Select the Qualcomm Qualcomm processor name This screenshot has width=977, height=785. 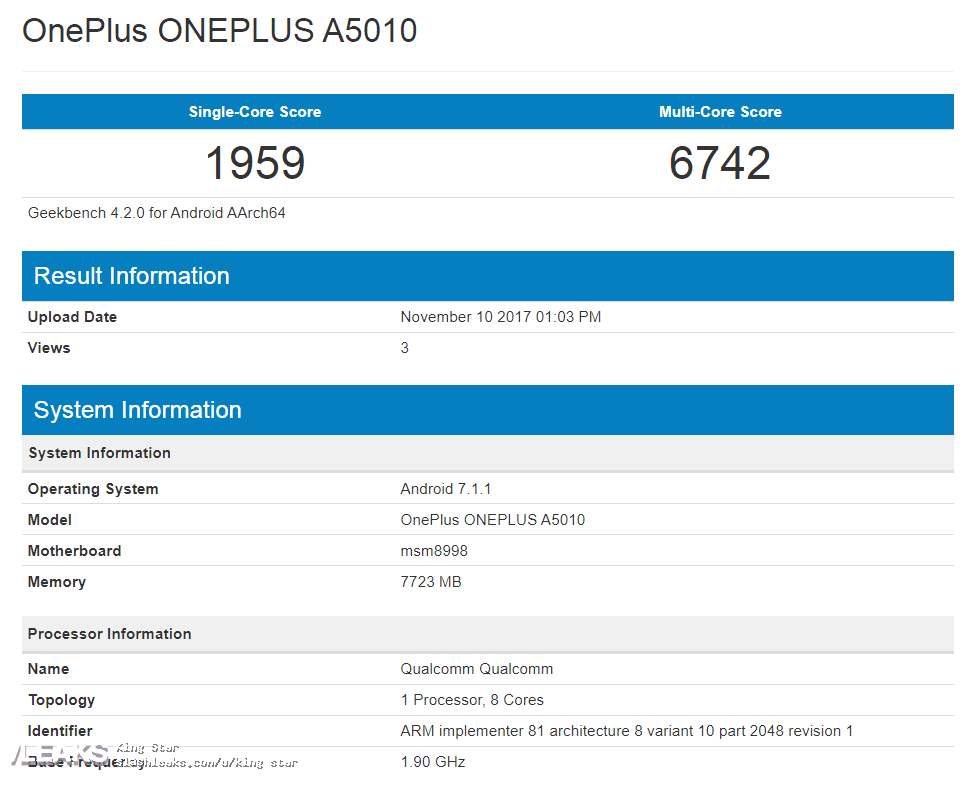click(x=477, y=668)
